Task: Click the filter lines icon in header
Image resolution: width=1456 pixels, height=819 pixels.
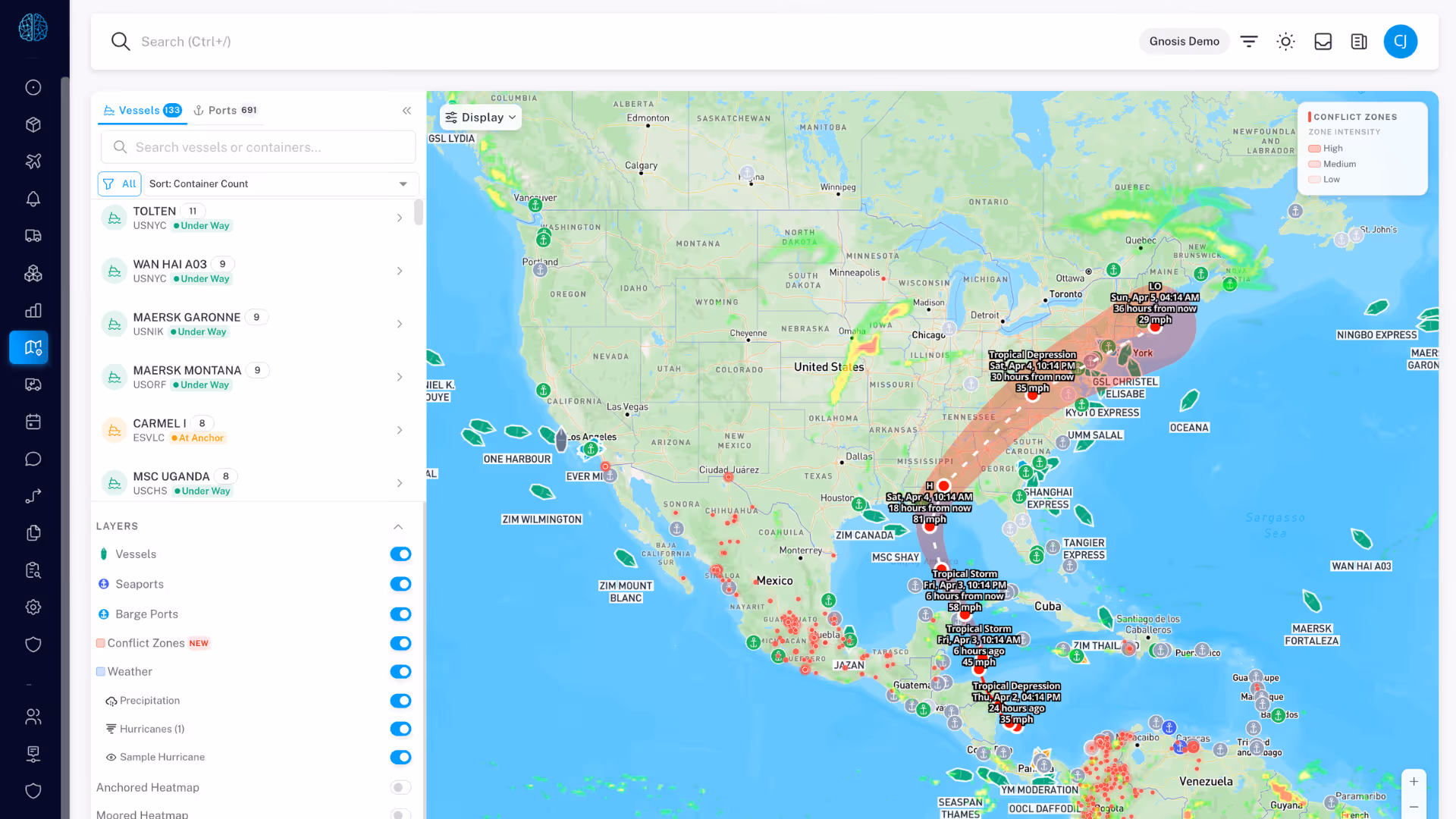Action: 1249,42
